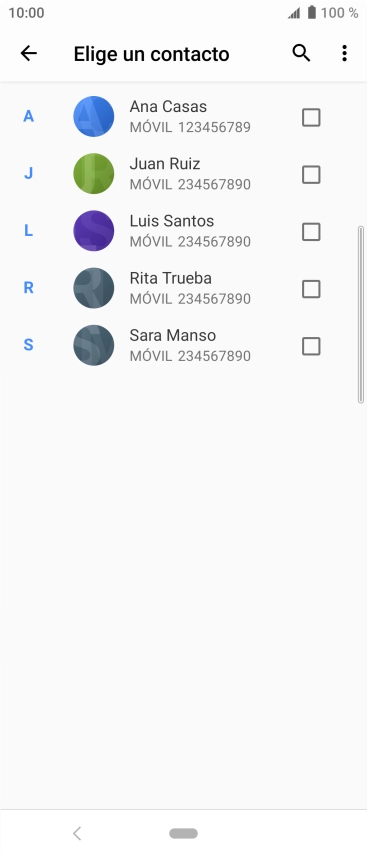The width and height of the screenshot is (367, 858).
Task: Tap the system back navigation chevron
Action: pos(77,833)
